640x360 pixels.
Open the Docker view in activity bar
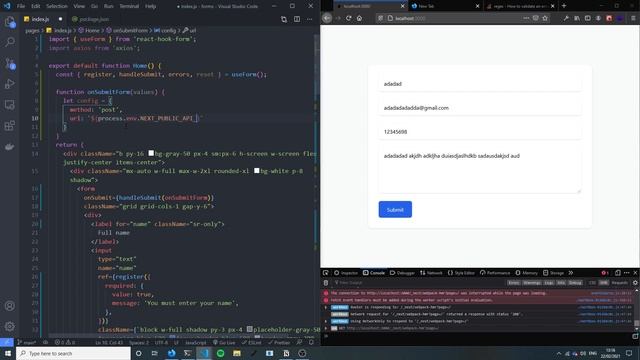coord(10,147)
